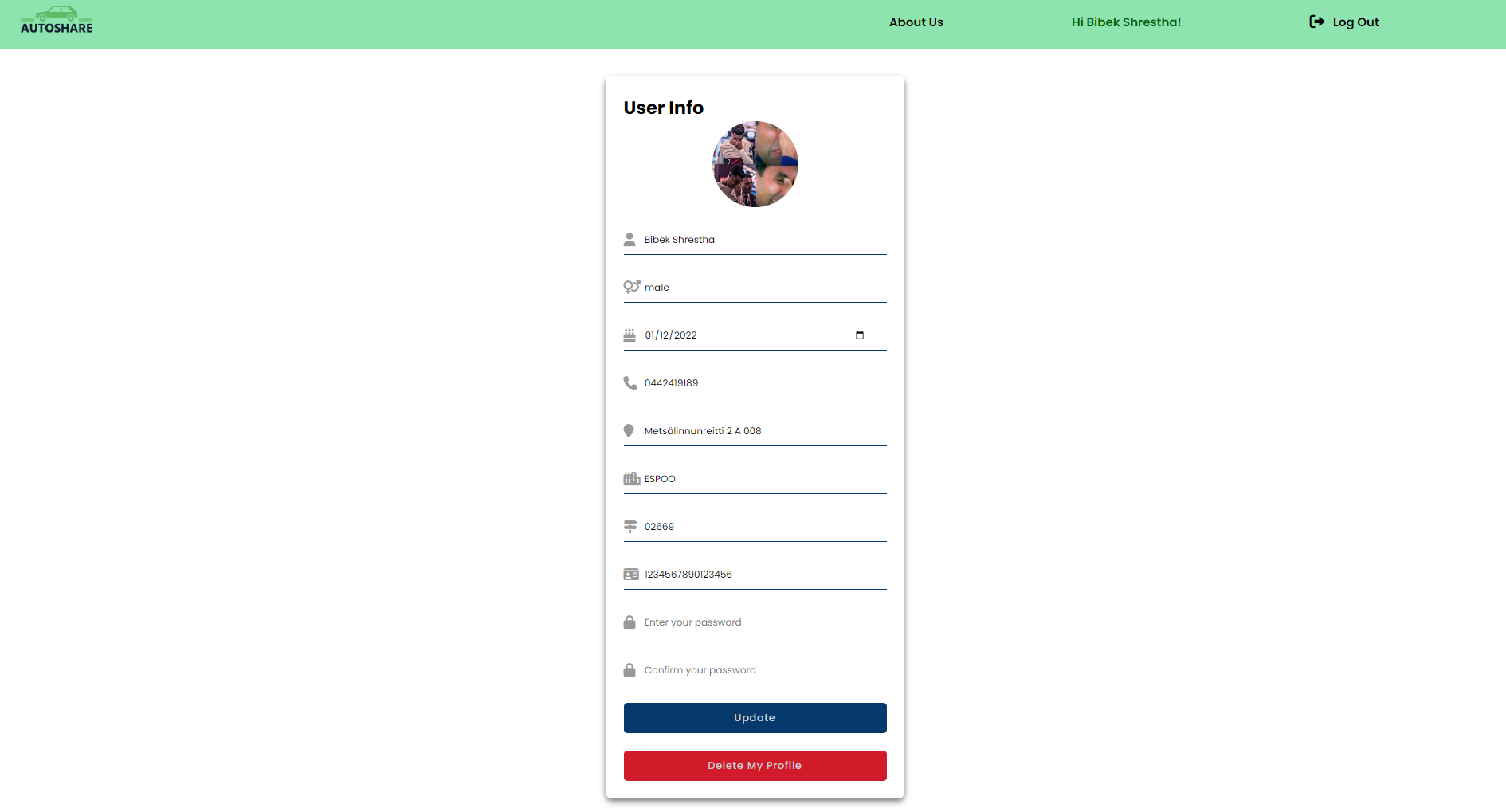Click the ID card icon
The height and width of the screenshot is (812, 1506).
(631, 574)
